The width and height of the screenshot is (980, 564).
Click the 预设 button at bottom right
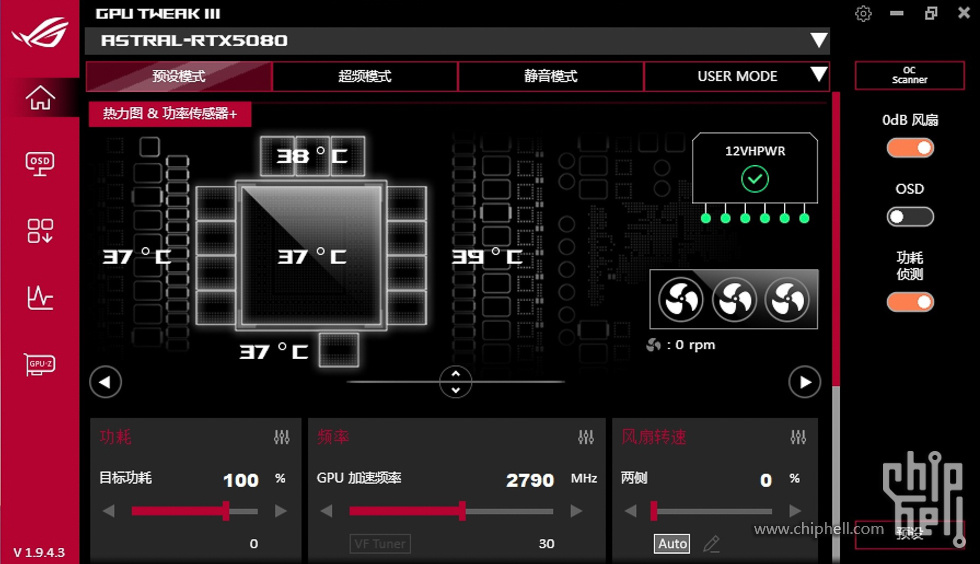tap(909, 534)
